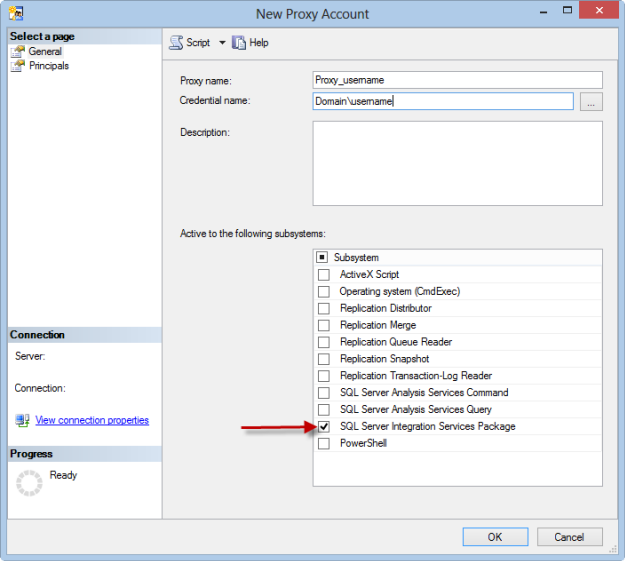Enable the ActiveX Script checkbox

(x=324, y=275)
